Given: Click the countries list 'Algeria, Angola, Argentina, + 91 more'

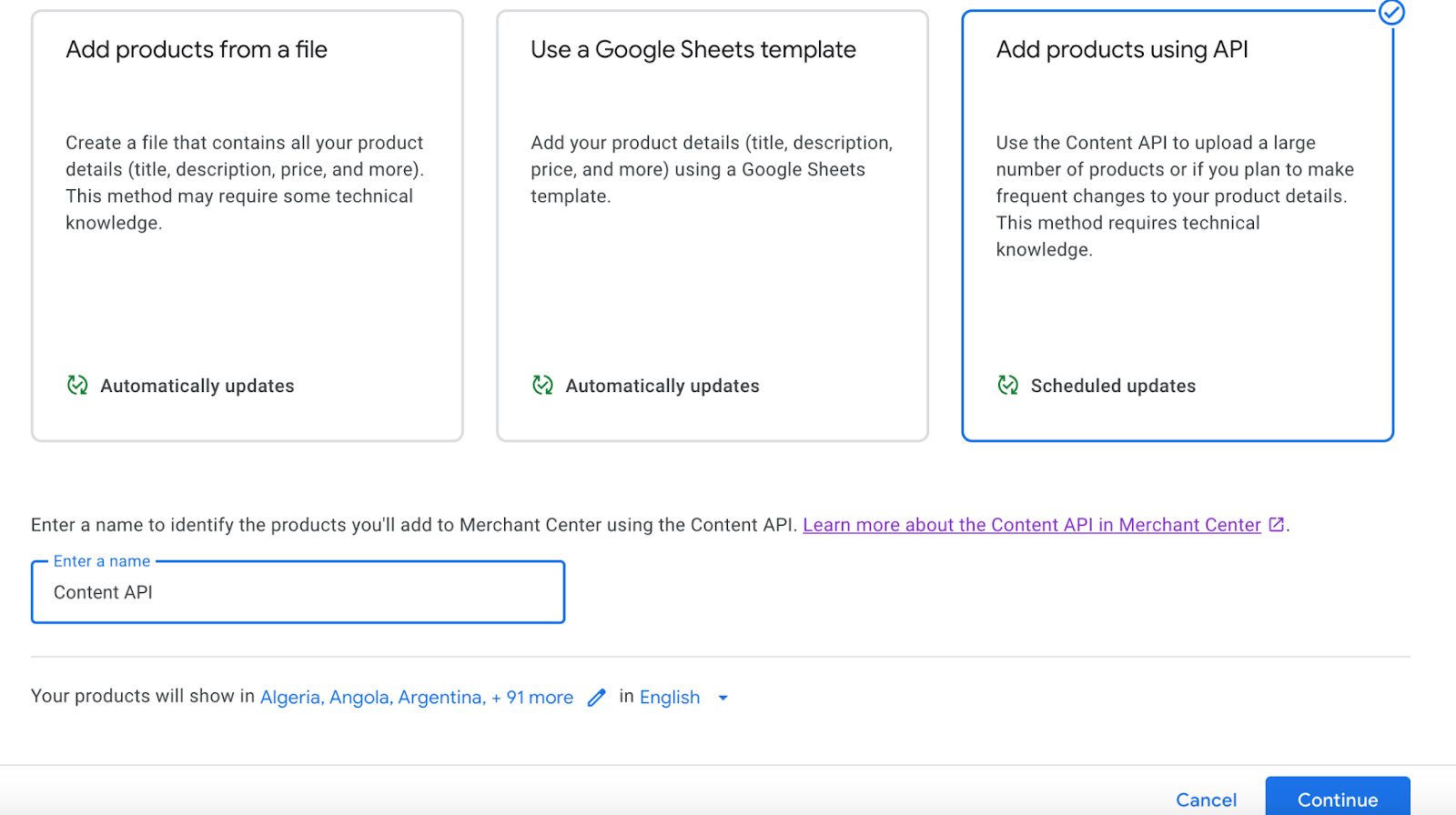Looking at the screenshot, I should (x=417, y=698).
